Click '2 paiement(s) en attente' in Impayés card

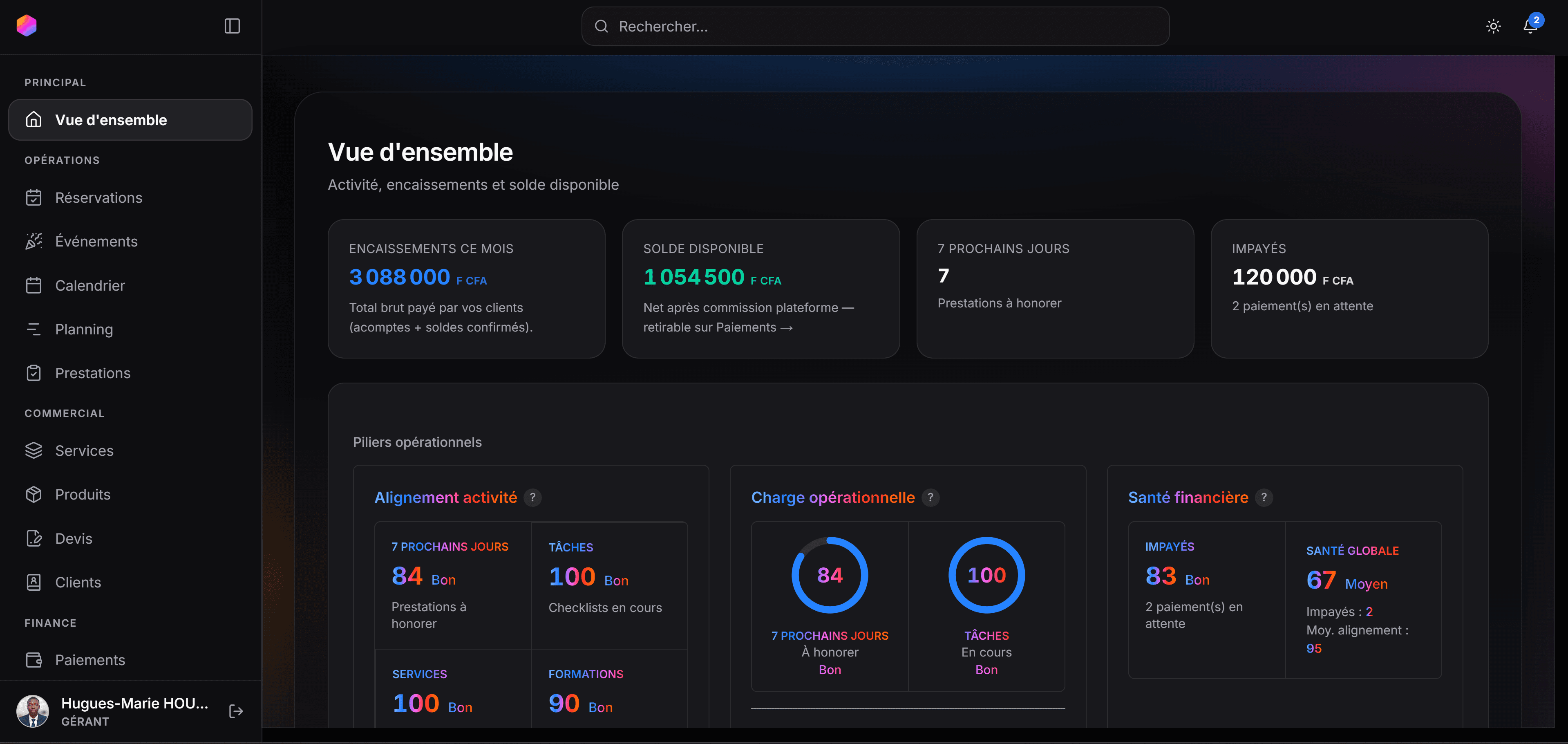[x=1303, y=306]
